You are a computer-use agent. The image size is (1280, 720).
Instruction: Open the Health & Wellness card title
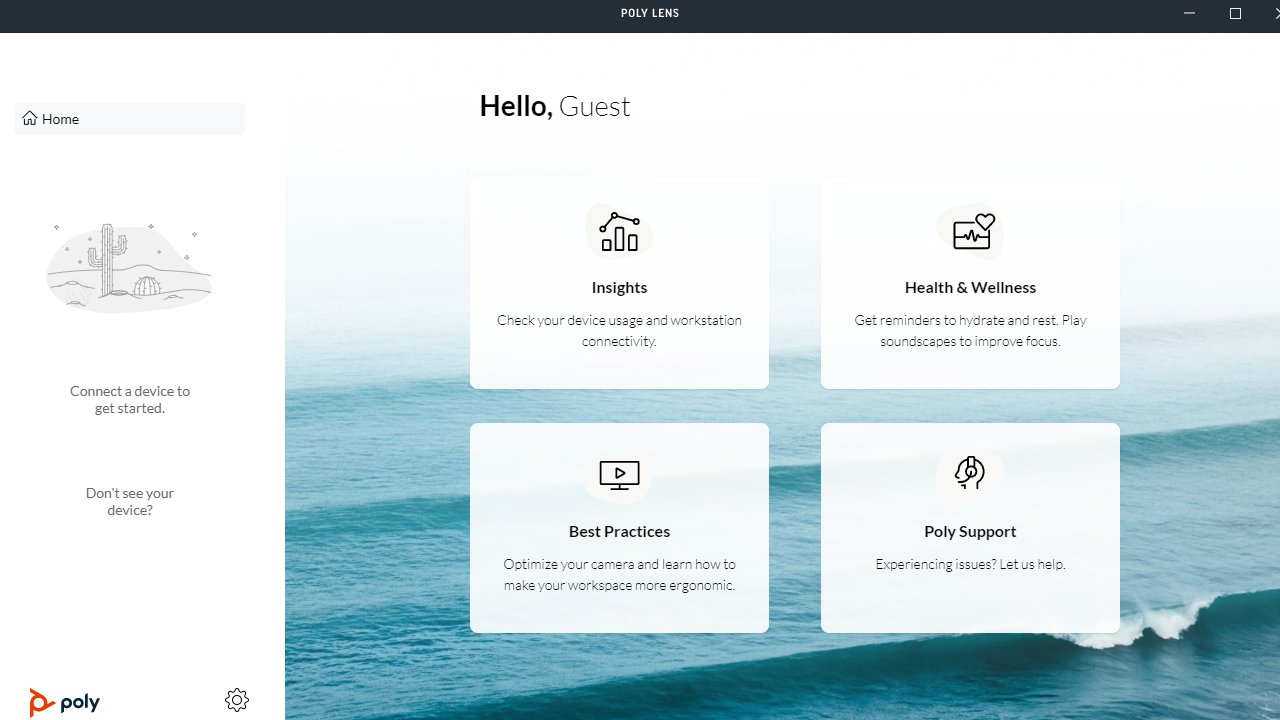pos(970,287)
